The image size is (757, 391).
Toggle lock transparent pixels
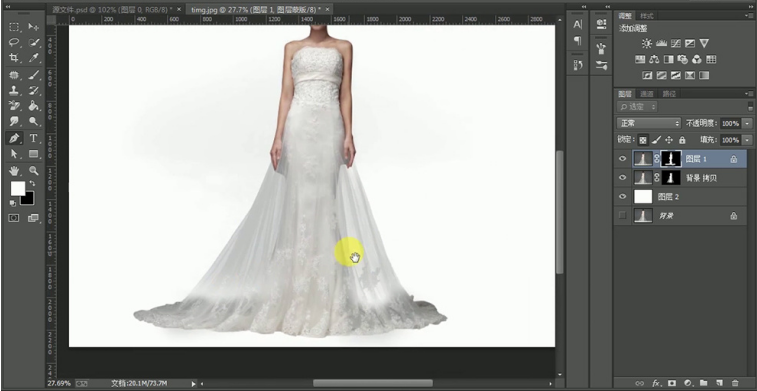643,140
